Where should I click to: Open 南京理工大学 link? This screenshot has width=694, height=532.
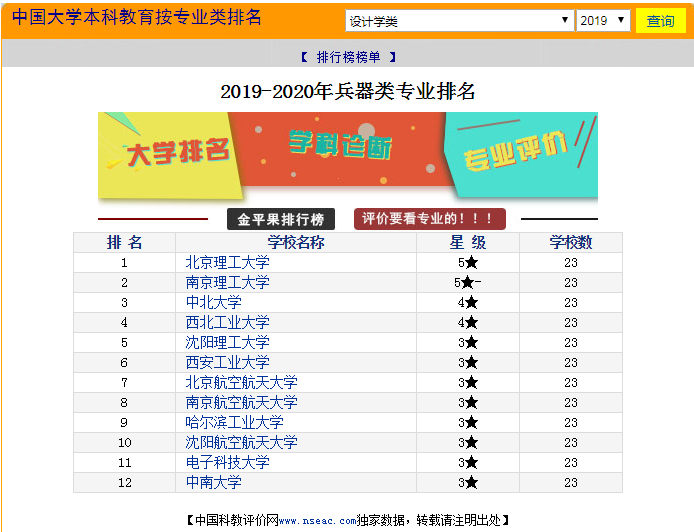(x=227, y=282)
